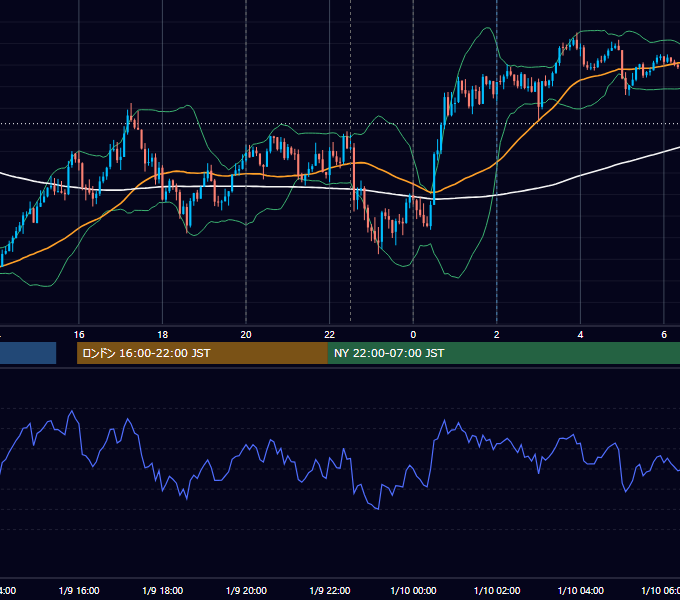The height and width of the screenshot is (600, 680).
Task: Click the hour label 18 on the upper time axis
Action: pos(163,335)
